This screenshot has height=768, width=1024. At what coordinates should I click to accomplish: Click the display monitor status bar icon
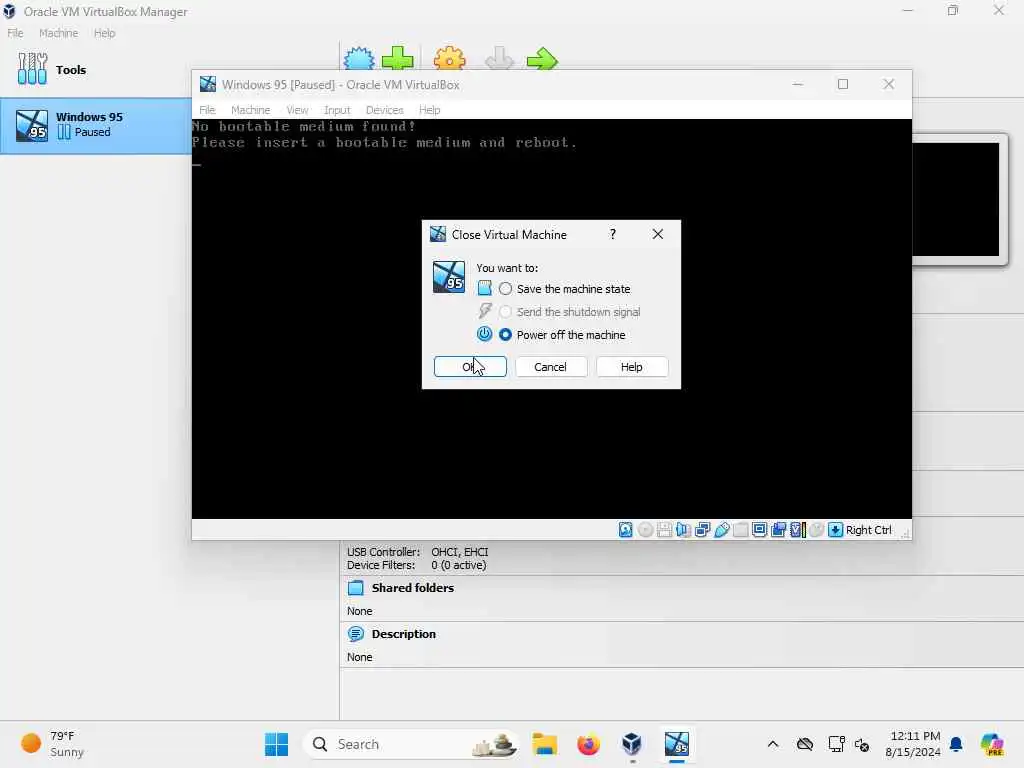pyautogui.click(x=760, y=530)
